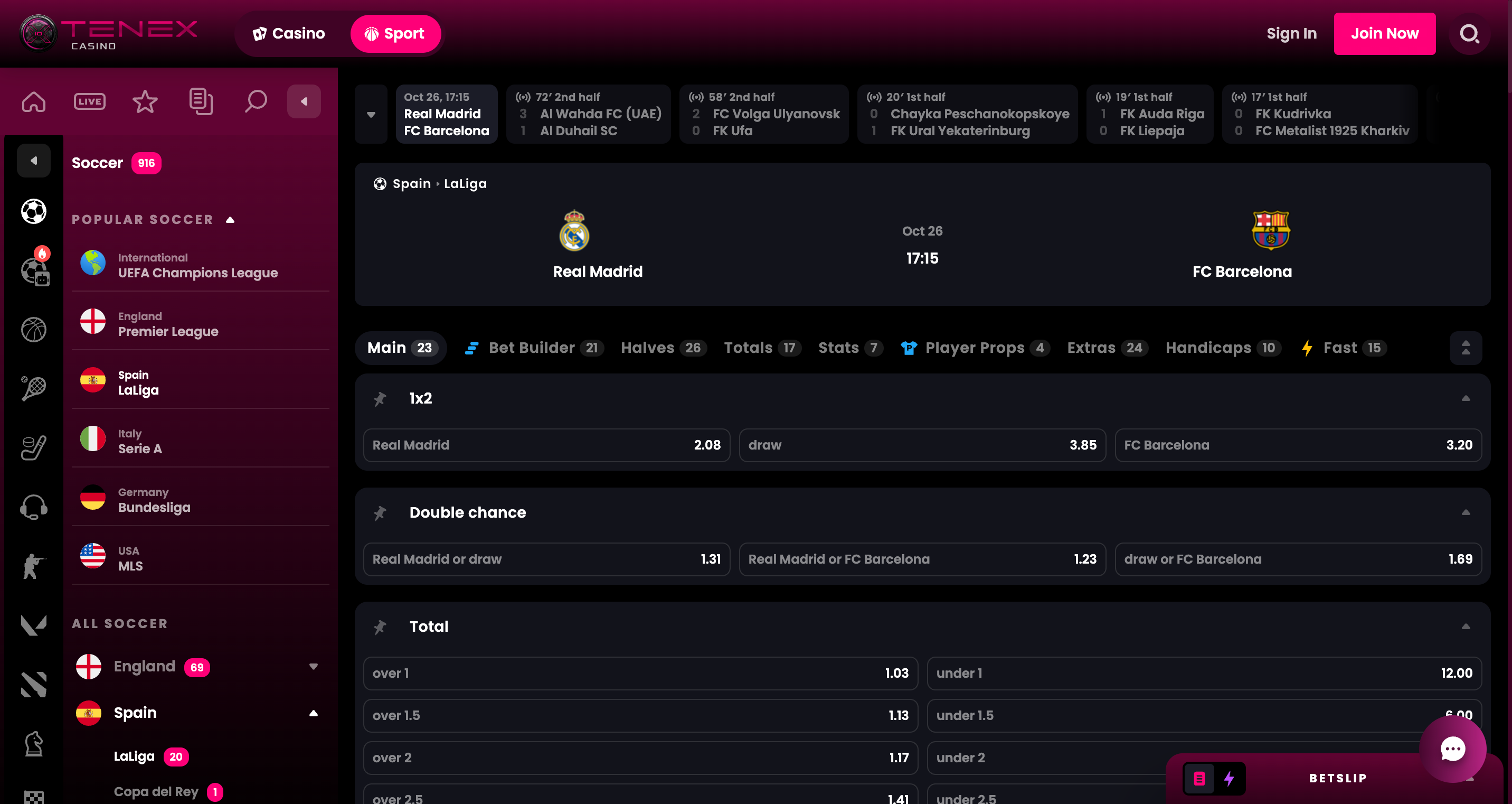Switch to Sport mode
The width and height of the screenshot is (1512, 804).
click(395, 33)
